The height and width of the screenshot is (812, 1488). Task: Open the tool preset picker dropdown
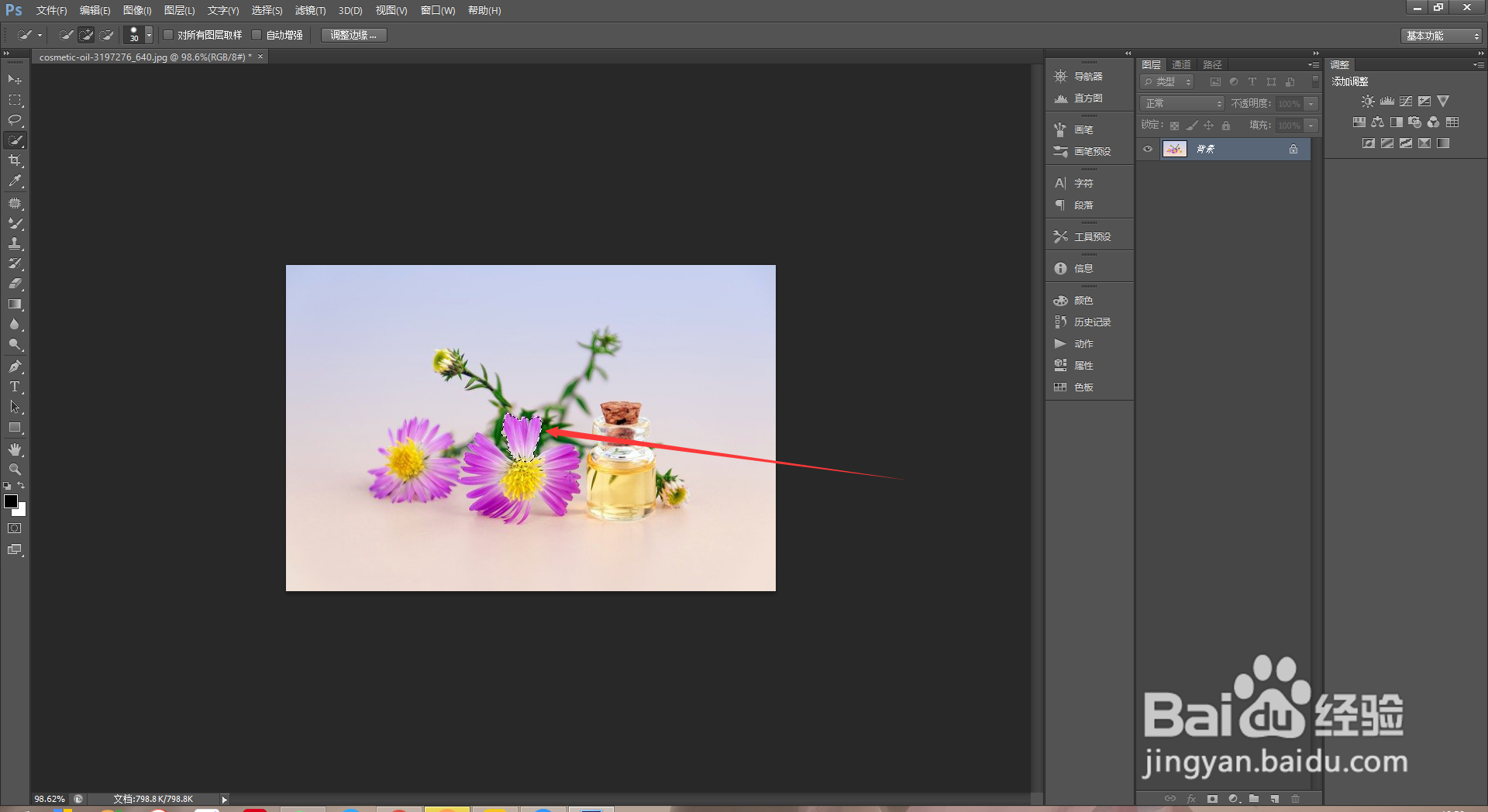click(29, 35)
